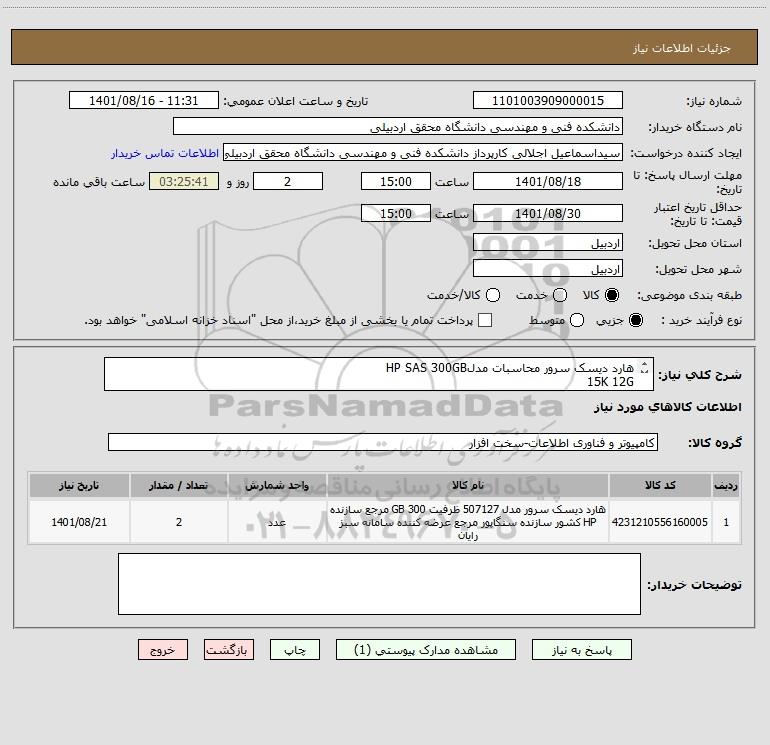Image resolution: width=770 pixels, height=745 pixels.
Task: Click the general description text area
Action: click(x=379, y=374)
